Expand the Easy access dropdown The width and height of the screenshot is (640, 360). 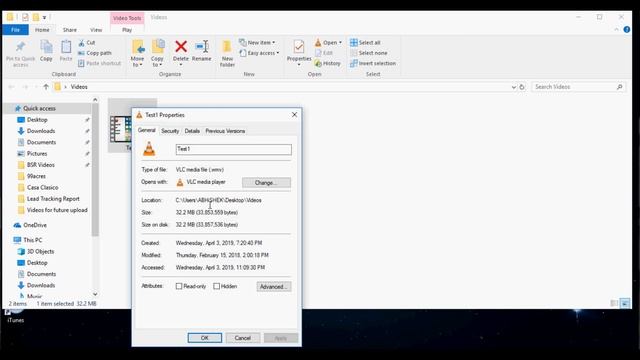coord(259,53)
